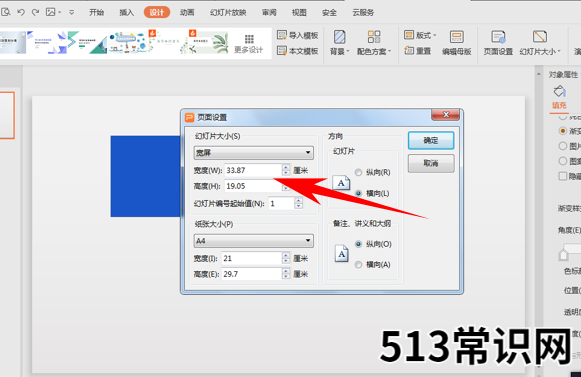The height and width of the screenshot is (377, 581).
Task: Select 横向(L) slide orientation radio
Action: point(358,193)
